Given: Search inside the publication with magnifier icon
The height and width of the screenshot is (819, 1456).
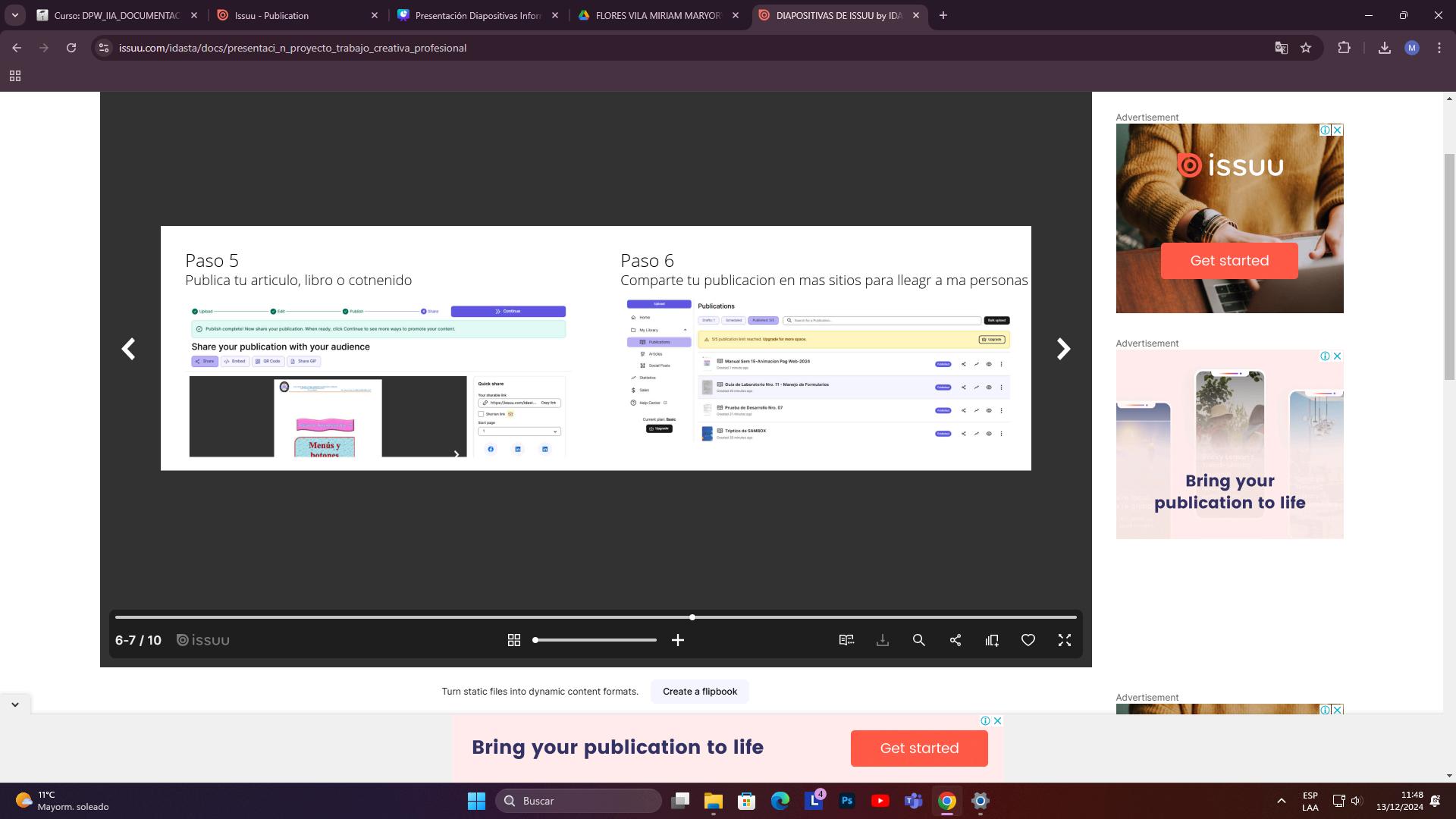Looking at the screenshot, I should point(919,640).
